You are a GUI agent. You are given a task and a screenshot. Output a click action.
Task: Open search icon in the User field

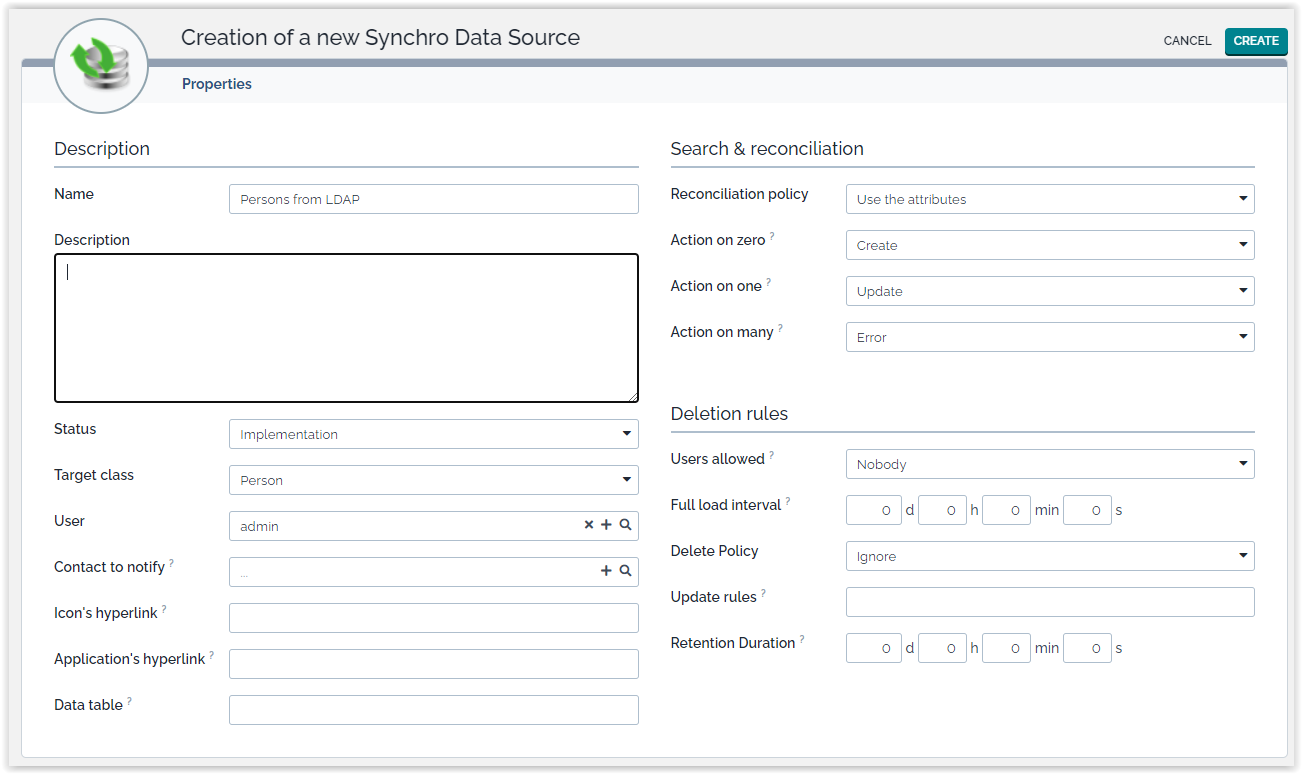click(625, 525)
